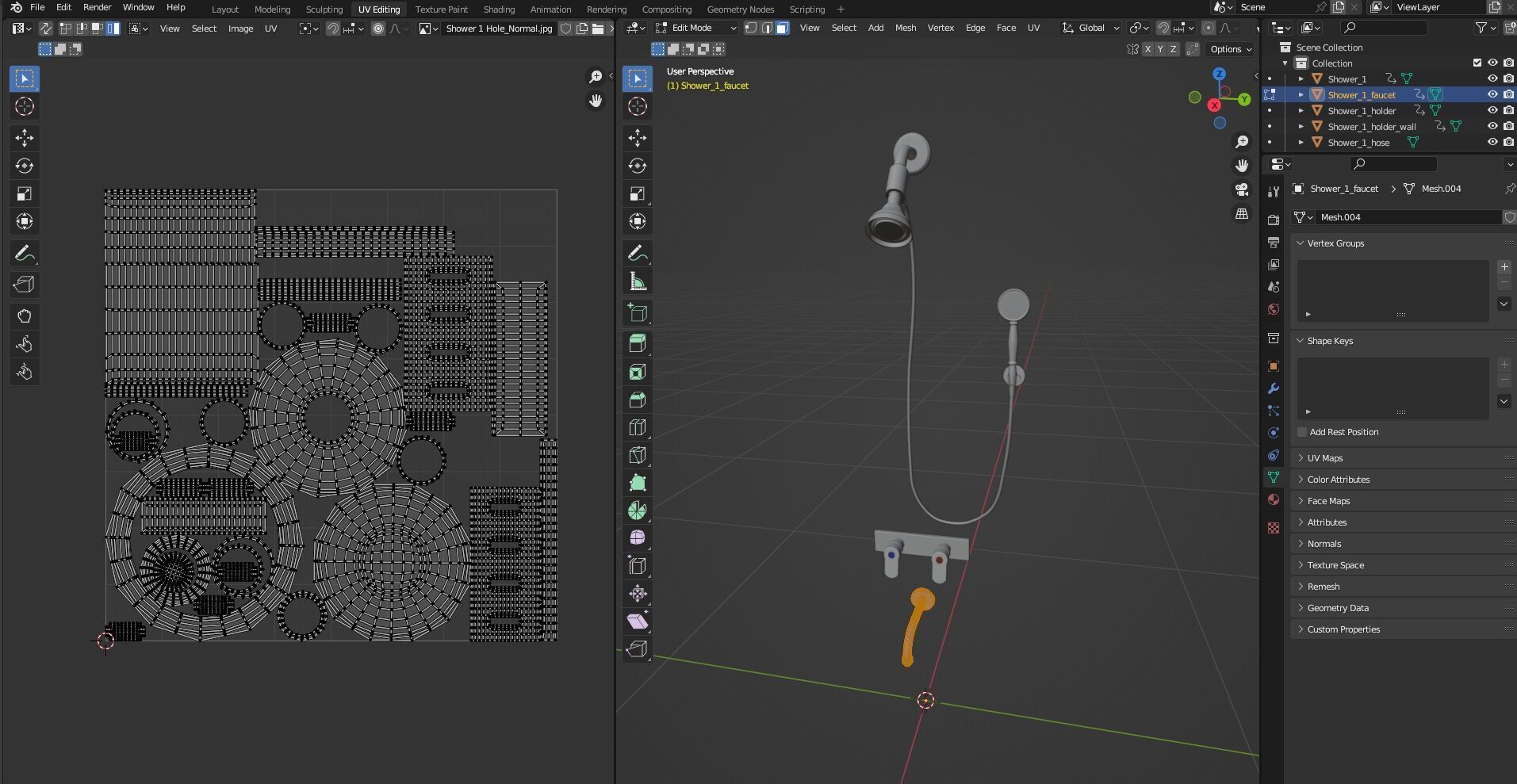Select the Scale tool in the 3D viewport toolbar
This screenshot has width=1517, height=784.
click(x=638, y=193)
